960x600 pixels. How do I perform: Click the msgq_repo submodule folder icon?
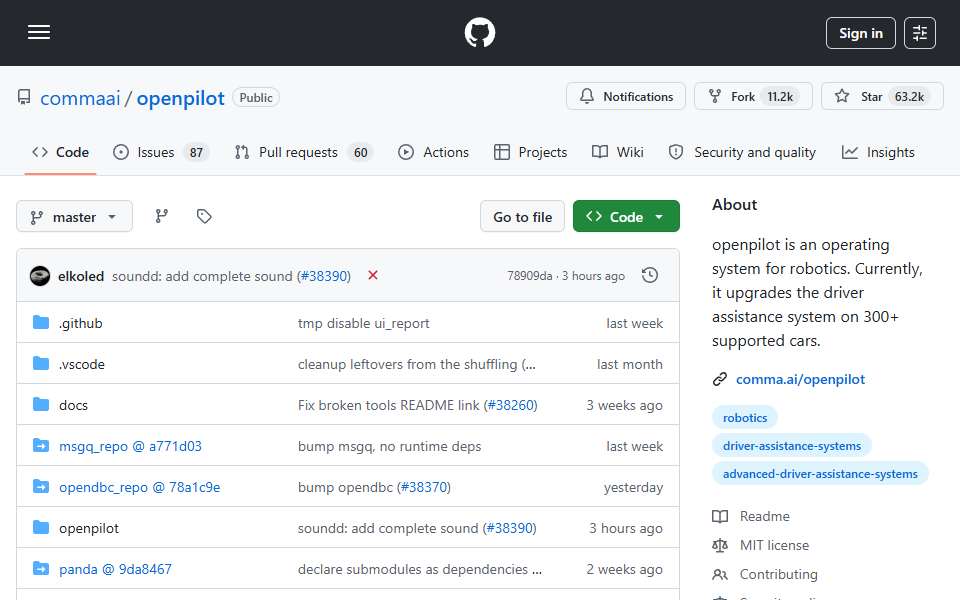coord(41,446)
